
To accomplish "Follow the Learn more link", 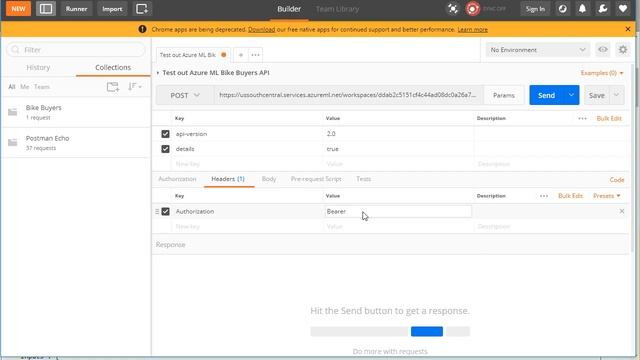I will 472,29.
